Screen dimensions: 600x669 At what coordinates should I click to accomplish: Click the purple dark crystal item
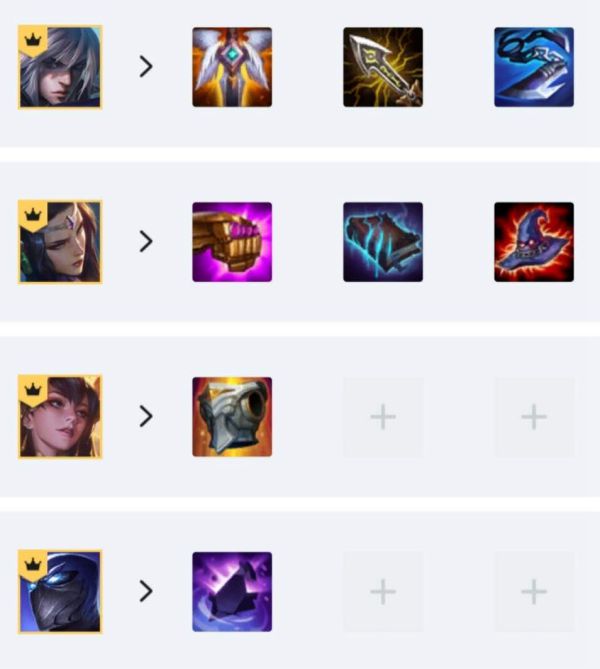232,592
